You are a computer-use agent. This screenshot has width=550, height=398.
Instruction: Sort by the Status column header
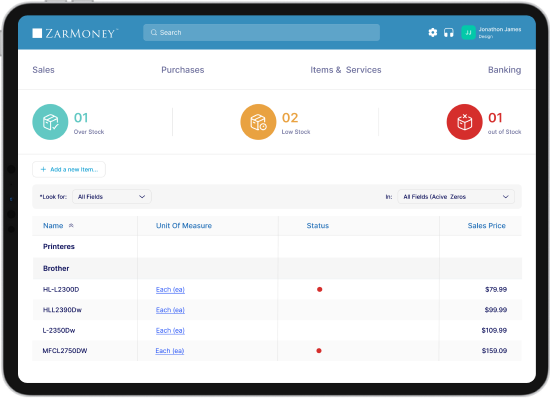click(318, 225)
